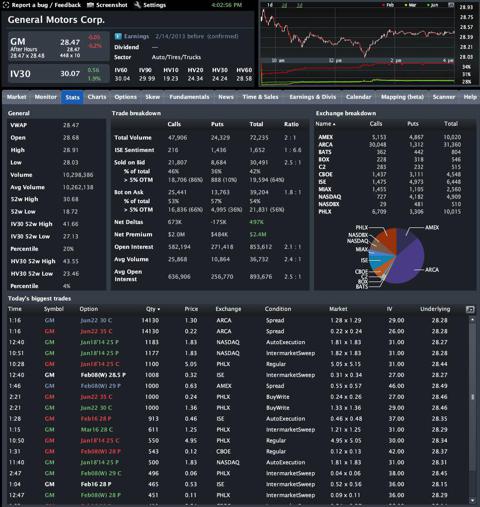The width and height of the screenshot is (480, 507).
Task: Click the Open Interest row label
Action: (134, 247)
